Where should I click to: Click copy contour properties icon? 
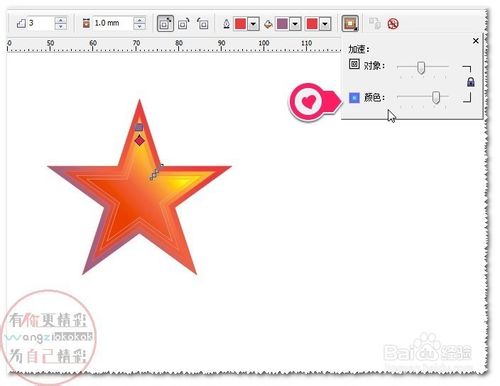(375, 24)
